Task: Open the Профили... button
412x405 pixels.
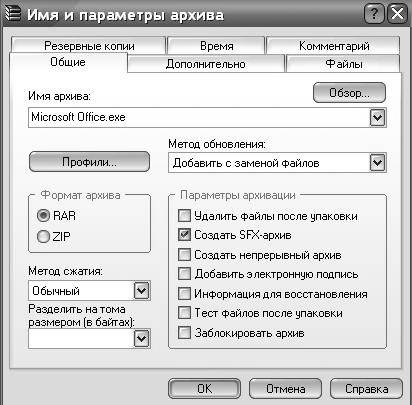Action: tap(89, 162)
